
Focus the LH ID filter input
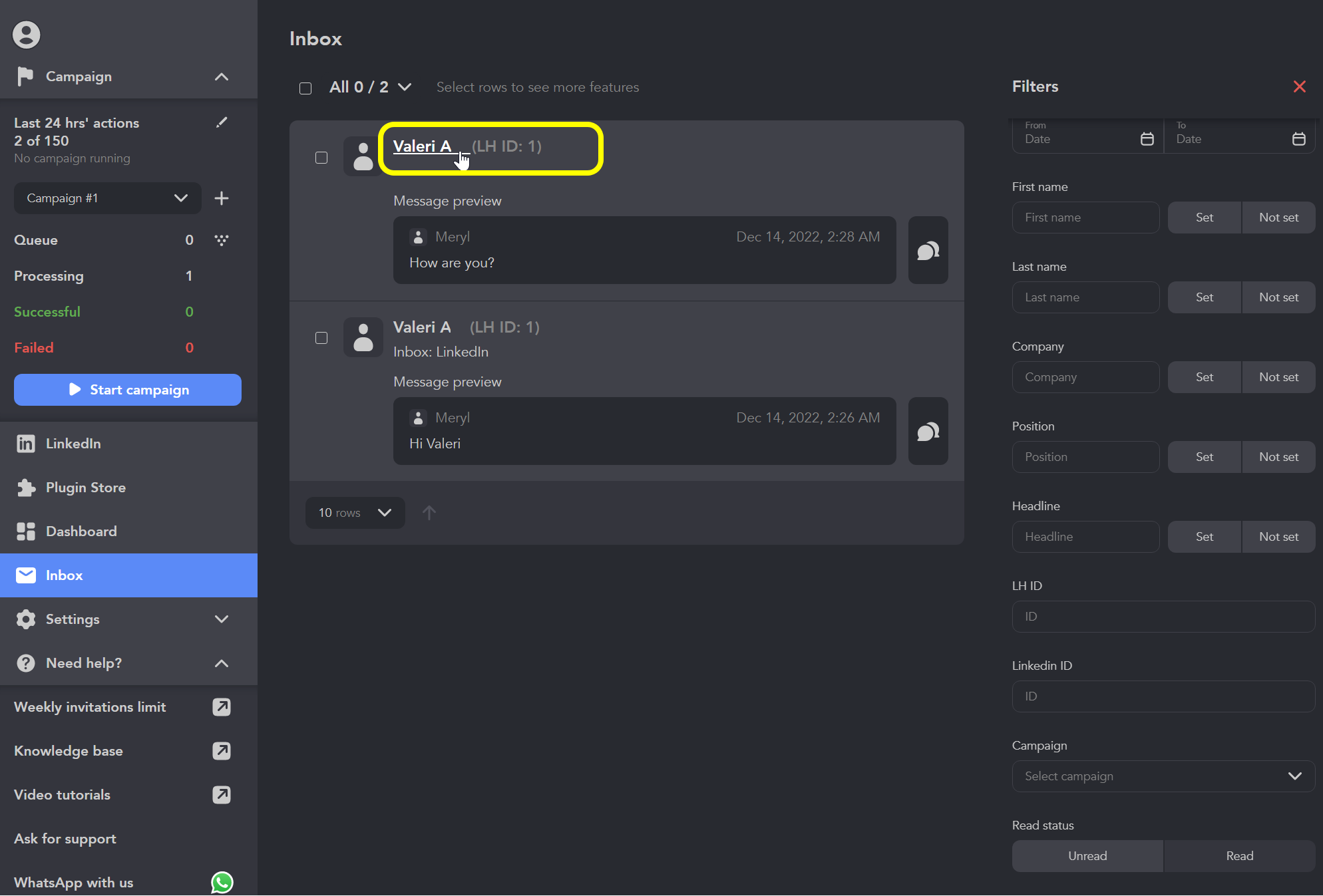1163,617
